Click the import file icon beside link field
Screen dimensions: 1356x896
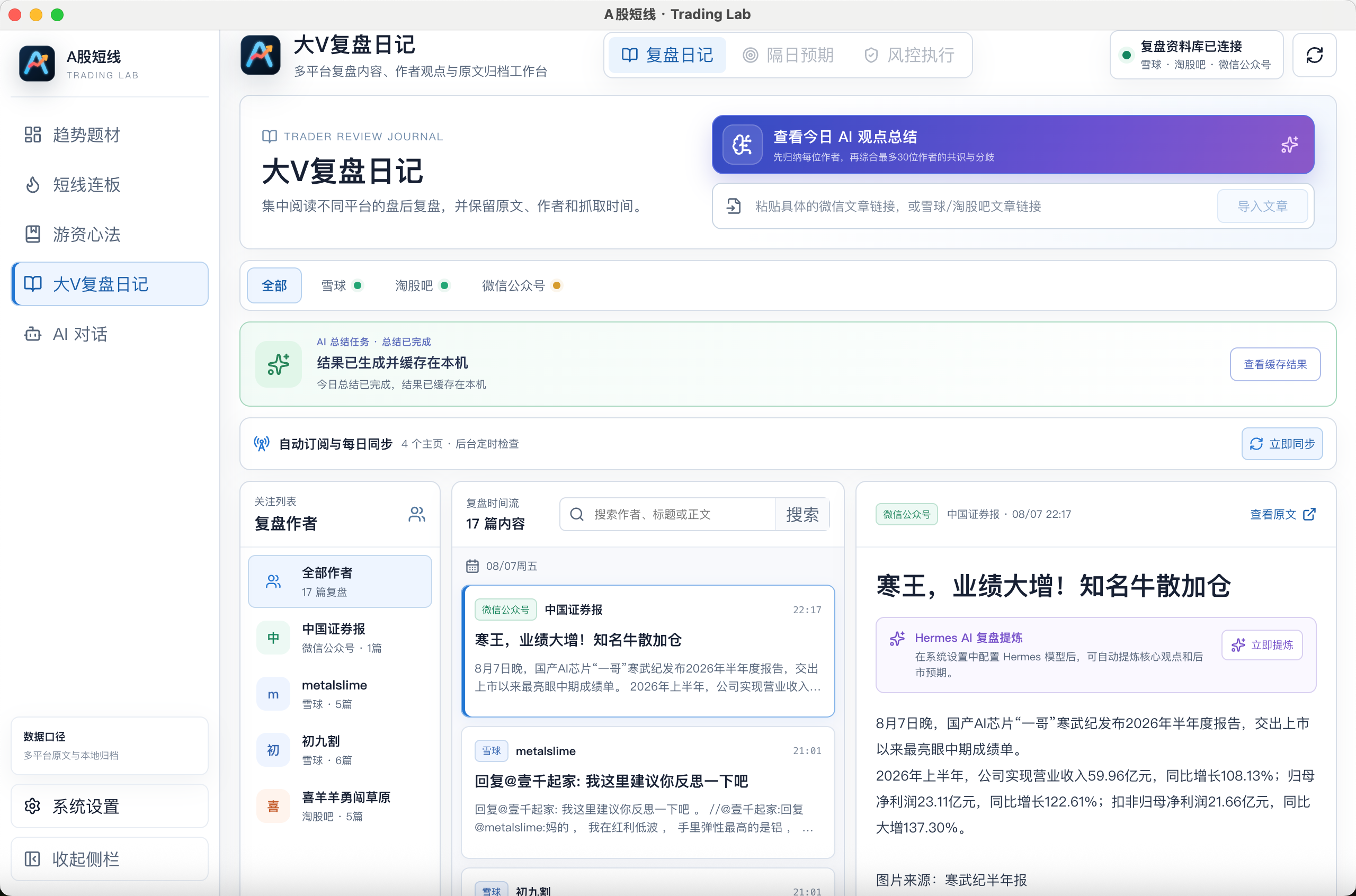point(734,207)
